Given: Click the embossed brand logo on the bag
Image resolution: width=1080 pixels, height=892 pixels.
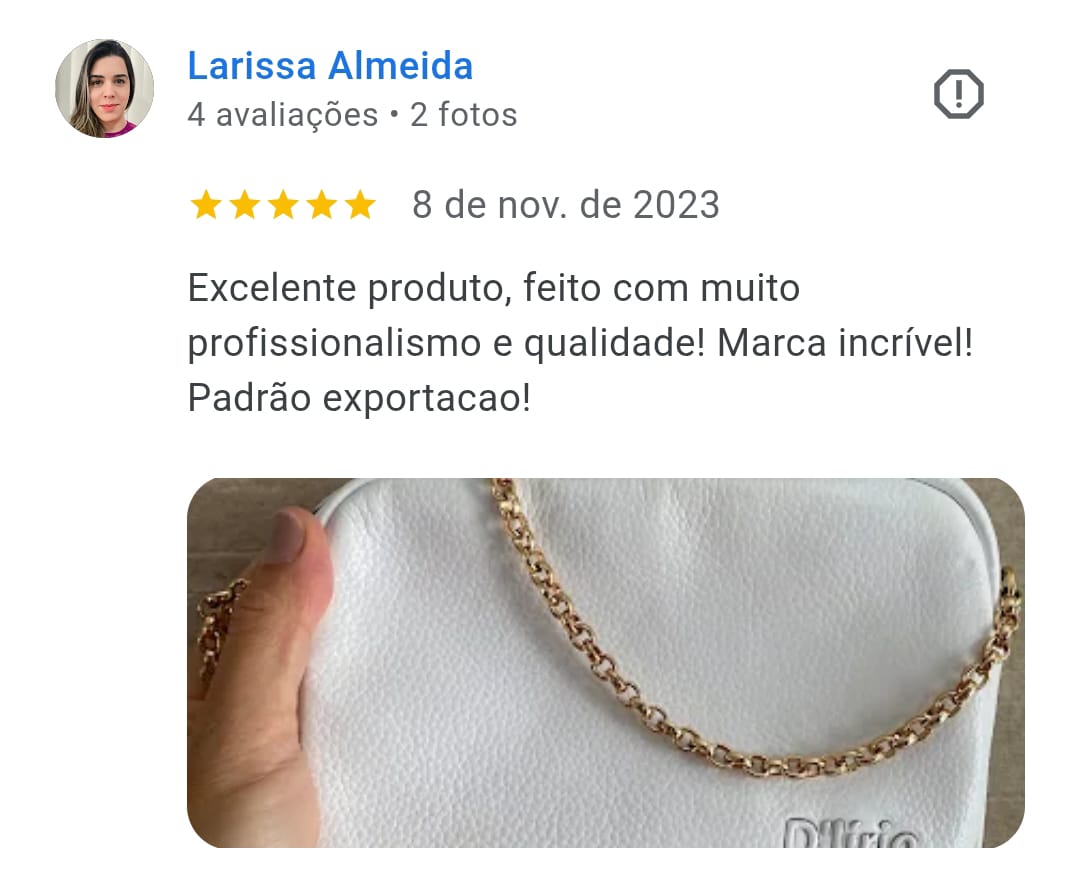Looking at the screenshot, I should click(851, 832).
